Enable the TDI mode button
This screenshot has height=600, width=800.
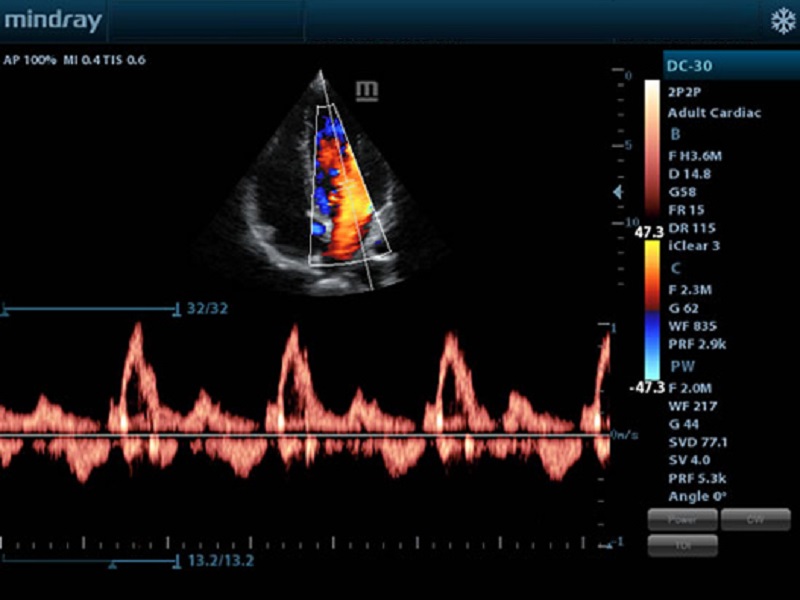pyautogui.click(x=682, y=545)
